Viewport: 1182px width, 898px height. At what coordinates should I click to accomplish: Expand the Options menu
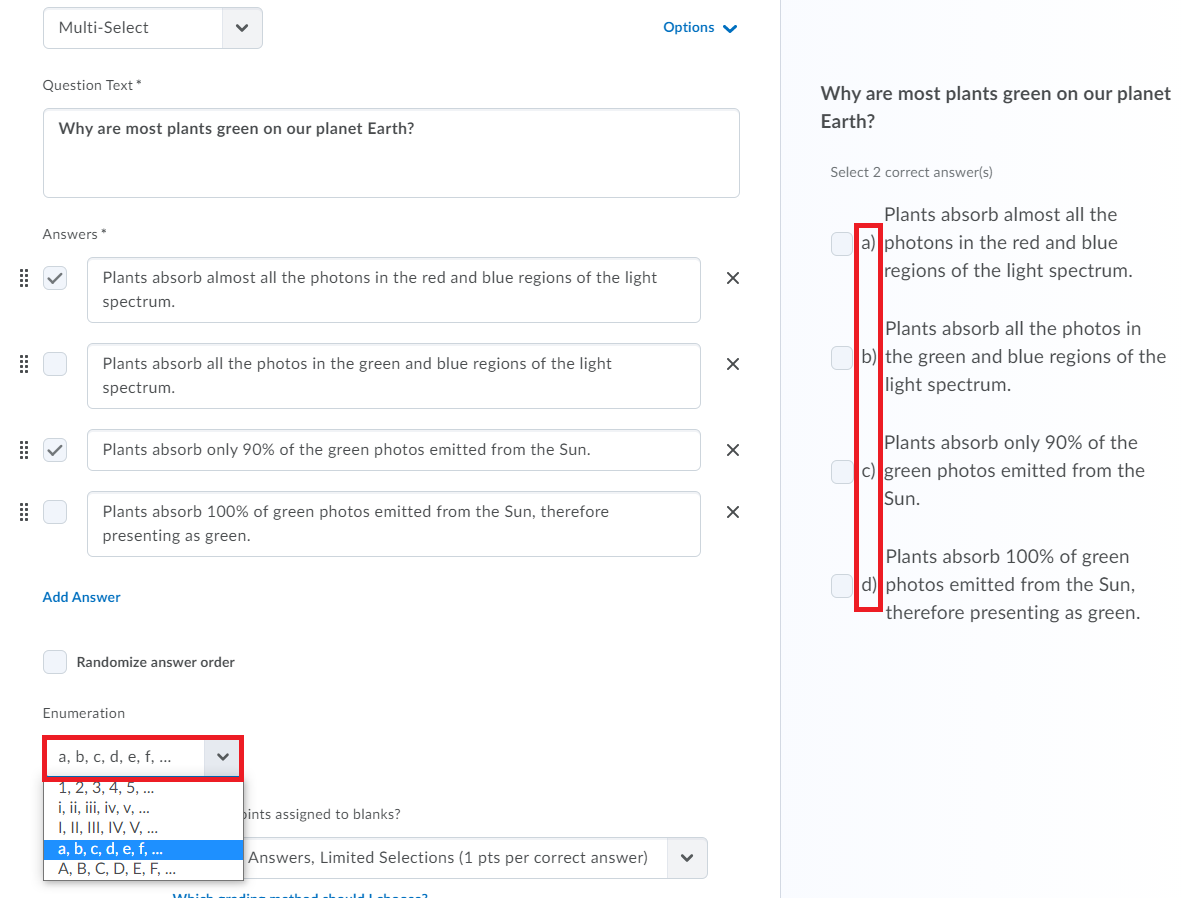pyautogui.click(x=700, y=27)
